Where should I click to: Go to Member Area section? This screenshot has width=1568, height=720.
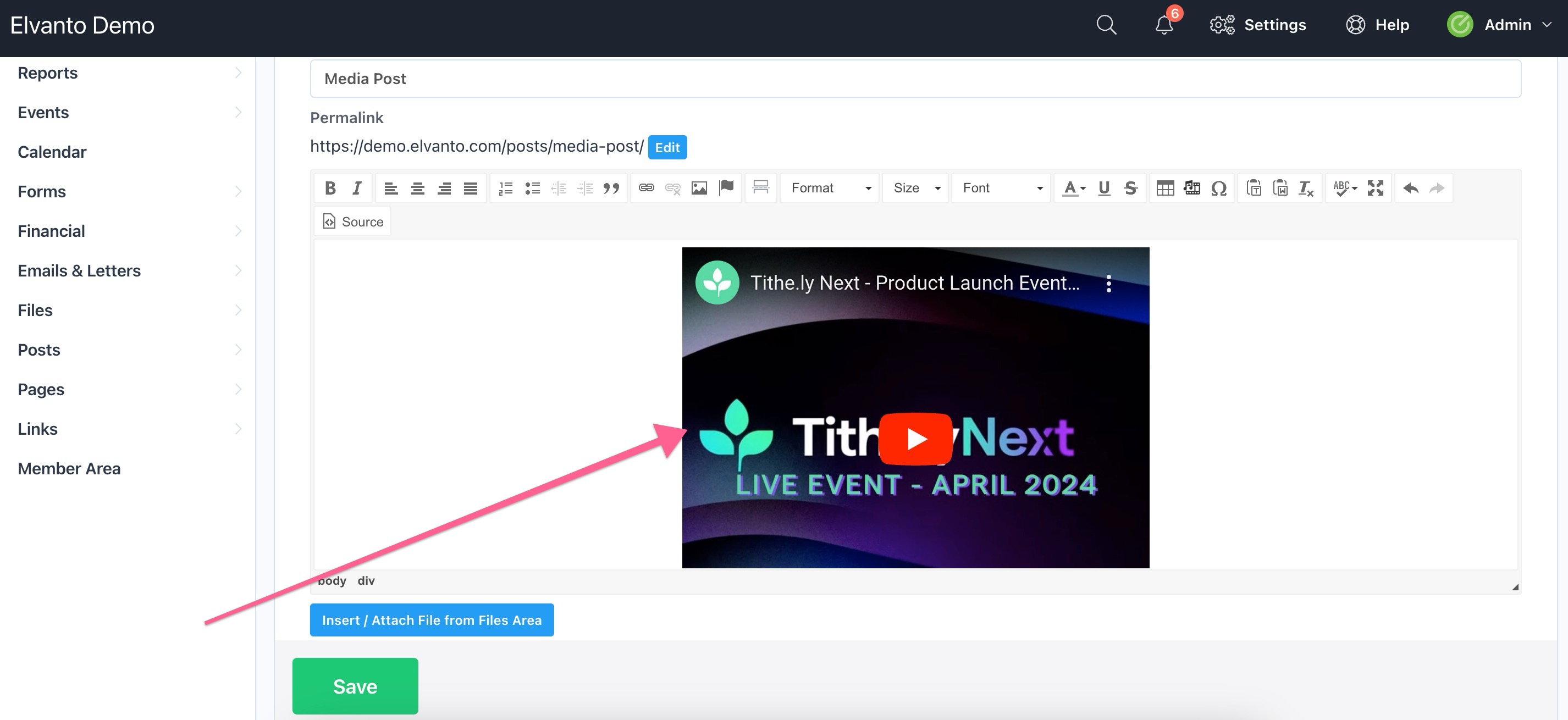69,468
